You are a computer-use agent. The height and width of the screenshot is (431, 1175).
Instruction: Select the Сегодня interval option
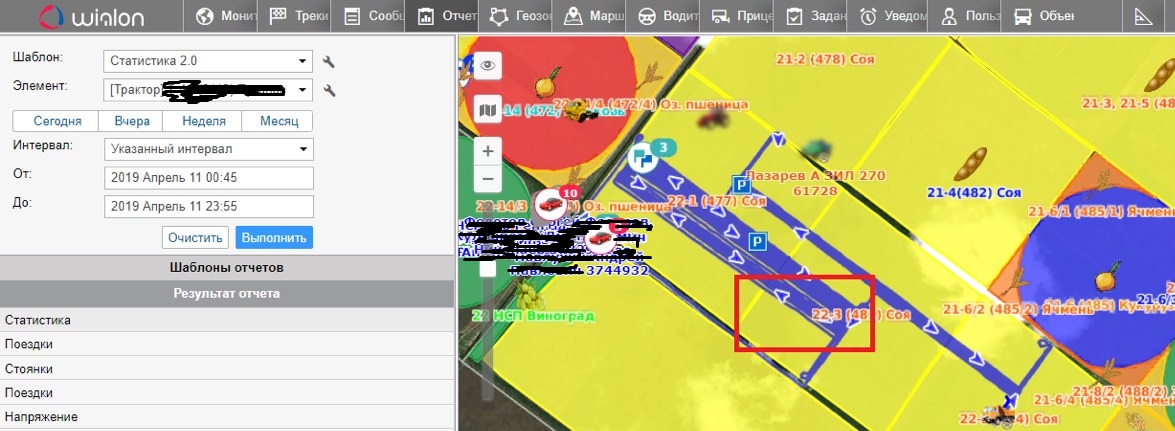pyautogui.click(x=54, y=121)
